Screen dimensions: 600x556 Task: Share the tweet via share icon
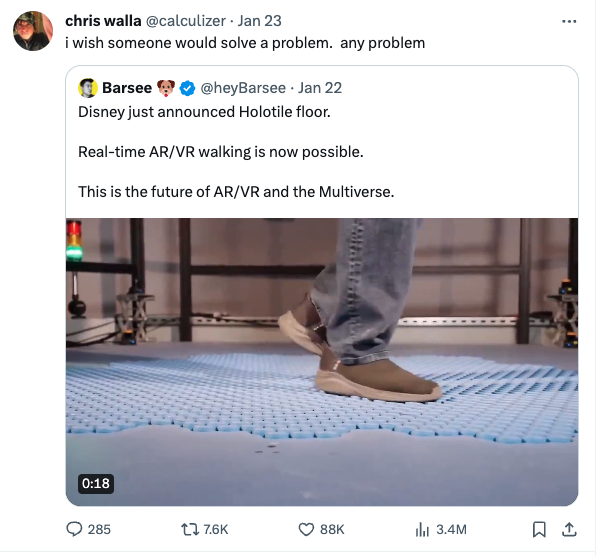569,529
